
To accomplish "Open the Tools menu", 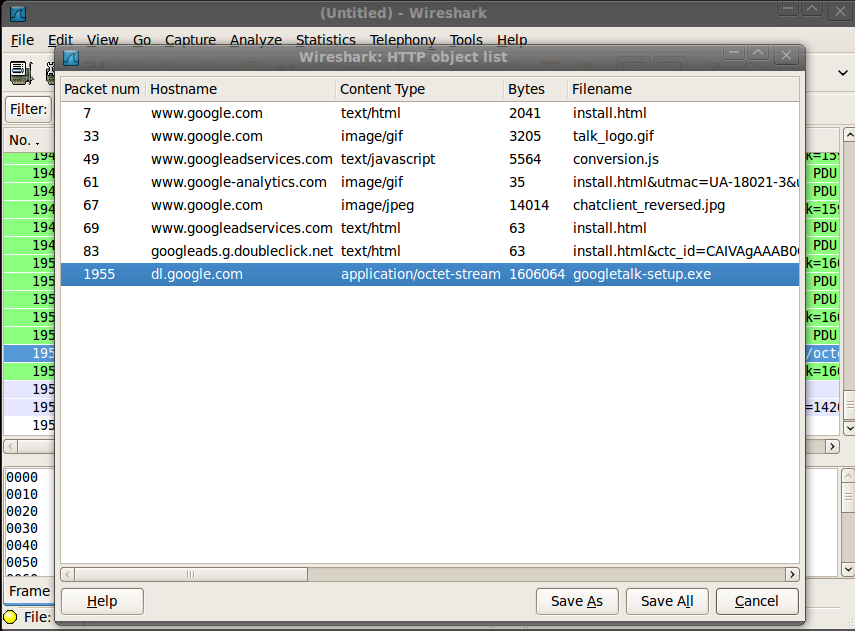I will point(466,40).
